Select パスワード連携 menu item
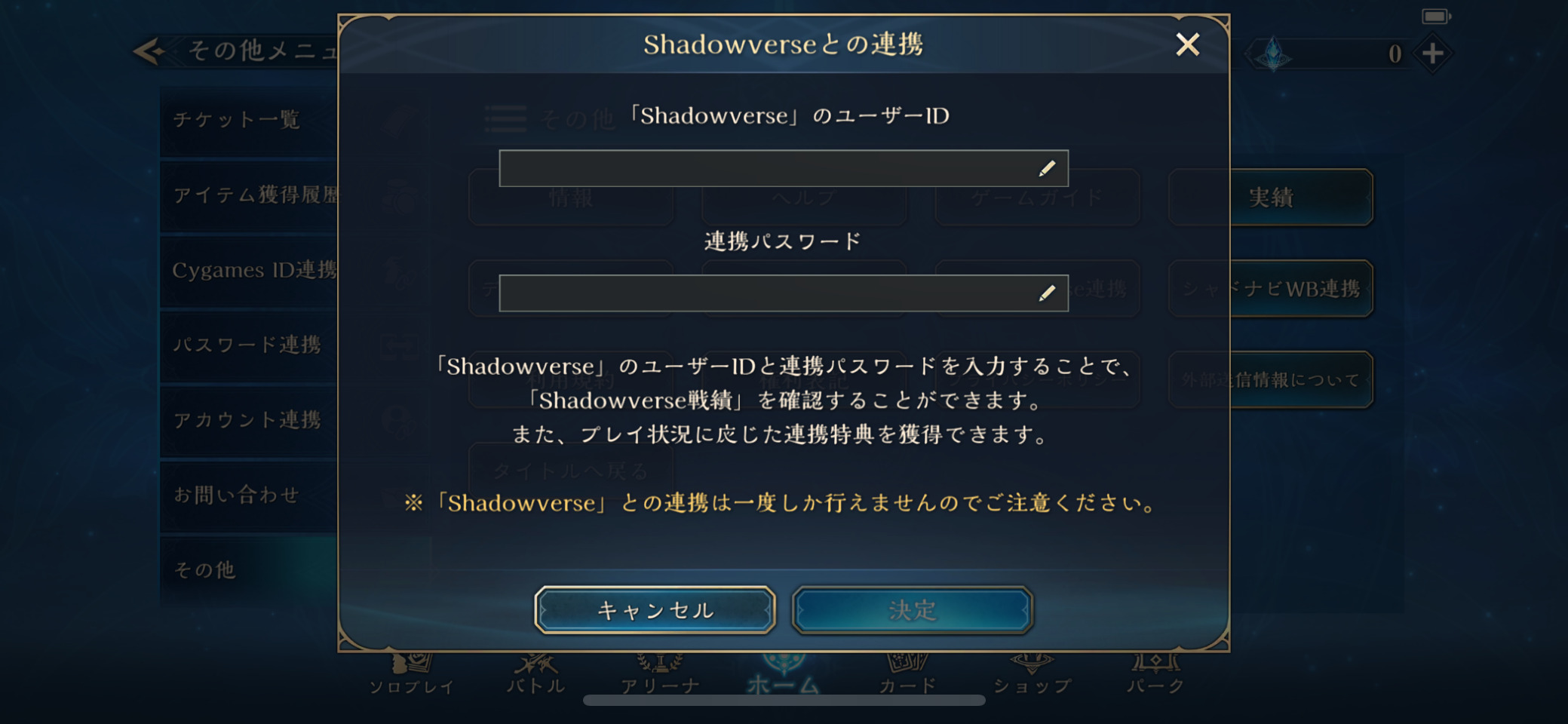Screen dimensions: 1568x724 [x=249, y=345]
